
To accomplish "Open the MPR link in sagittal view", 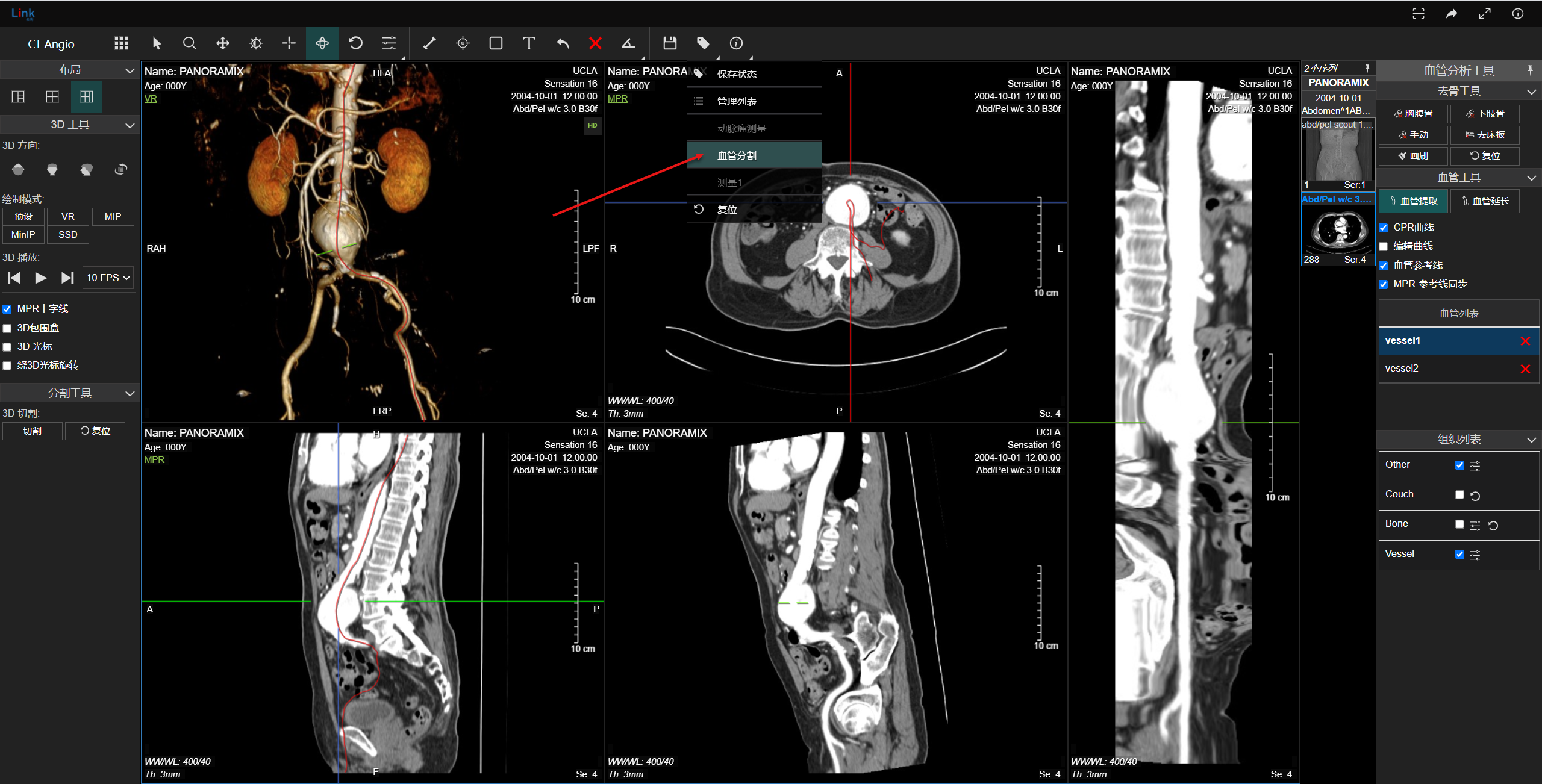I will tap(154, 460).
